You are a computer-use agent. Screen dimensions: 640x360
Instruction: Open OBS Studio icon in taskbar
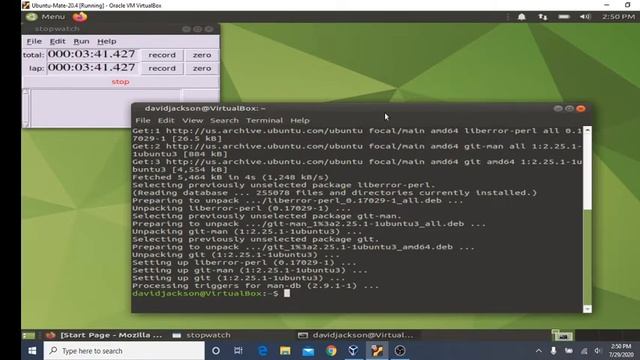(x=400, y=351)
